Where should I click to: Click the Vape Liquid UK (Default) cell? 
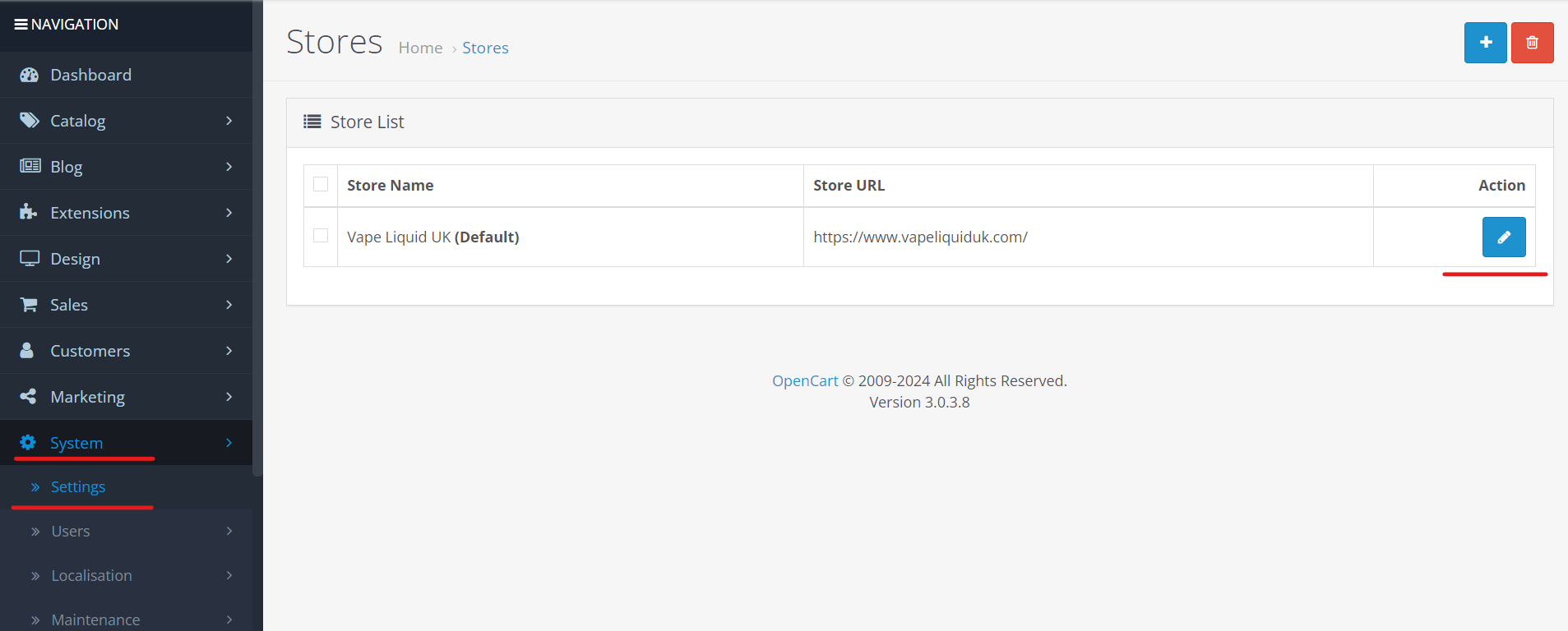pos(570,237)
